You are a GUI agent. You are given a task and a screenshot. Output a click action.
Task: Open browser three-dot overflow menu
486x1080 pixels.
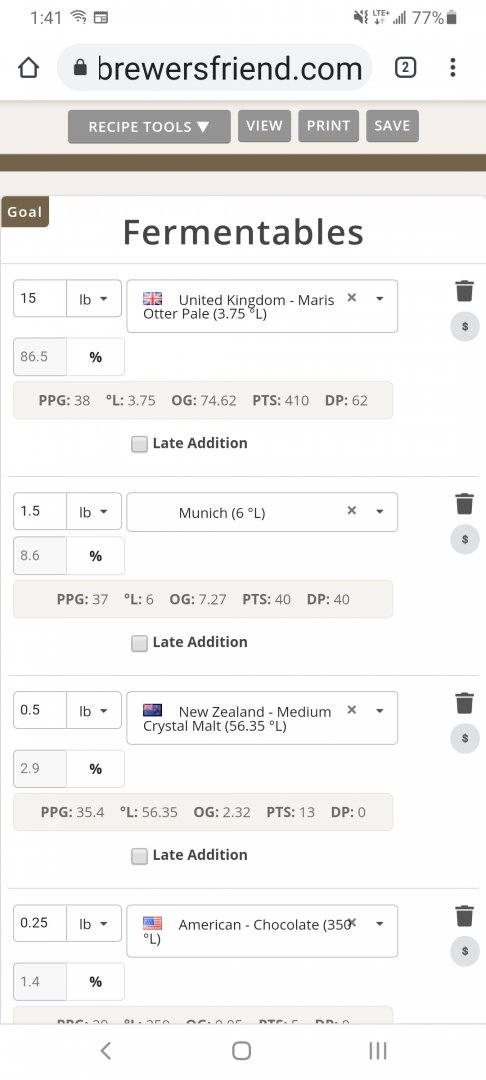point(452,68)
